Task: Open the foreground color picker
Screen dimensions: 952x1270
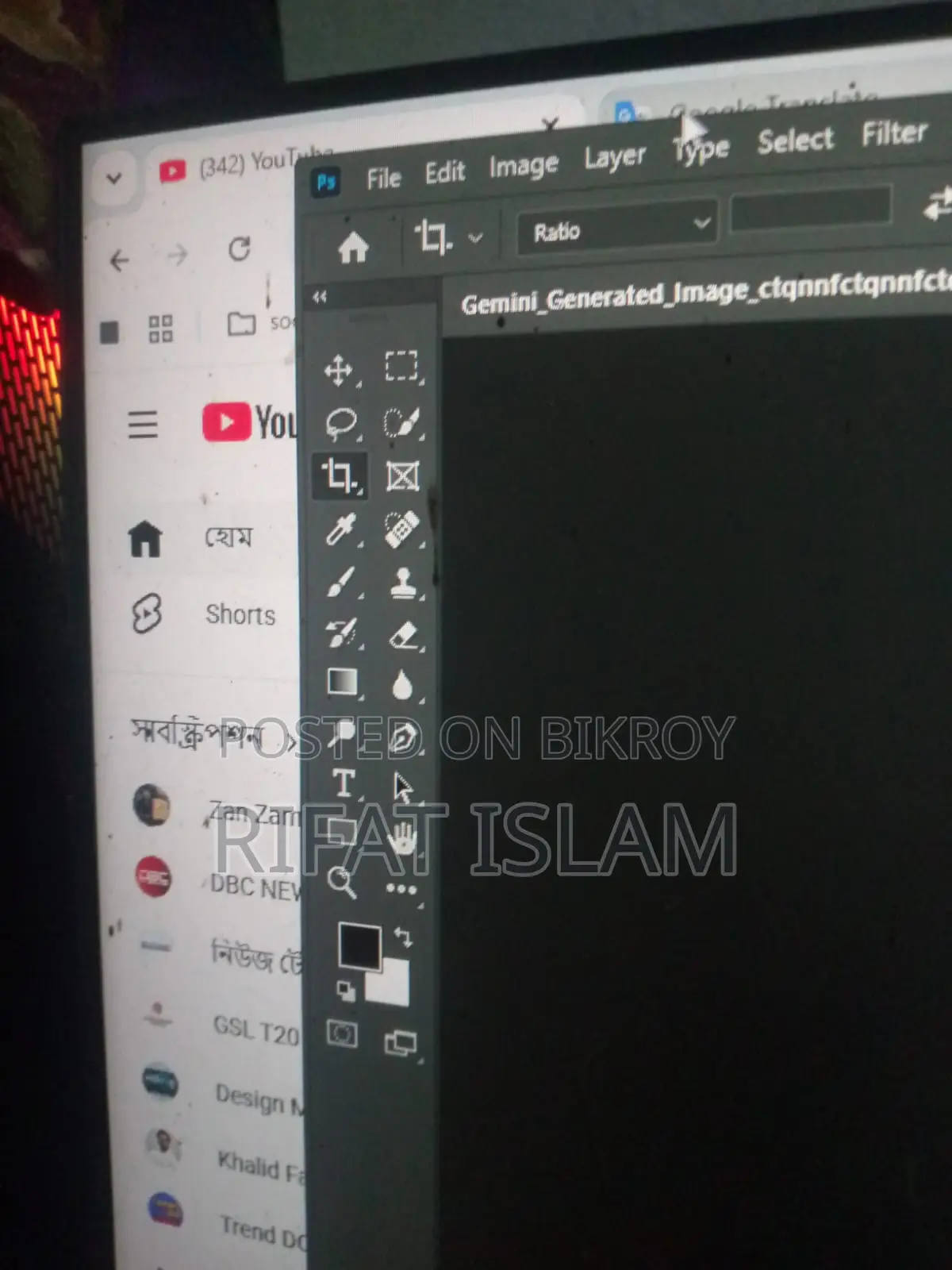Action: coord(359,945)
